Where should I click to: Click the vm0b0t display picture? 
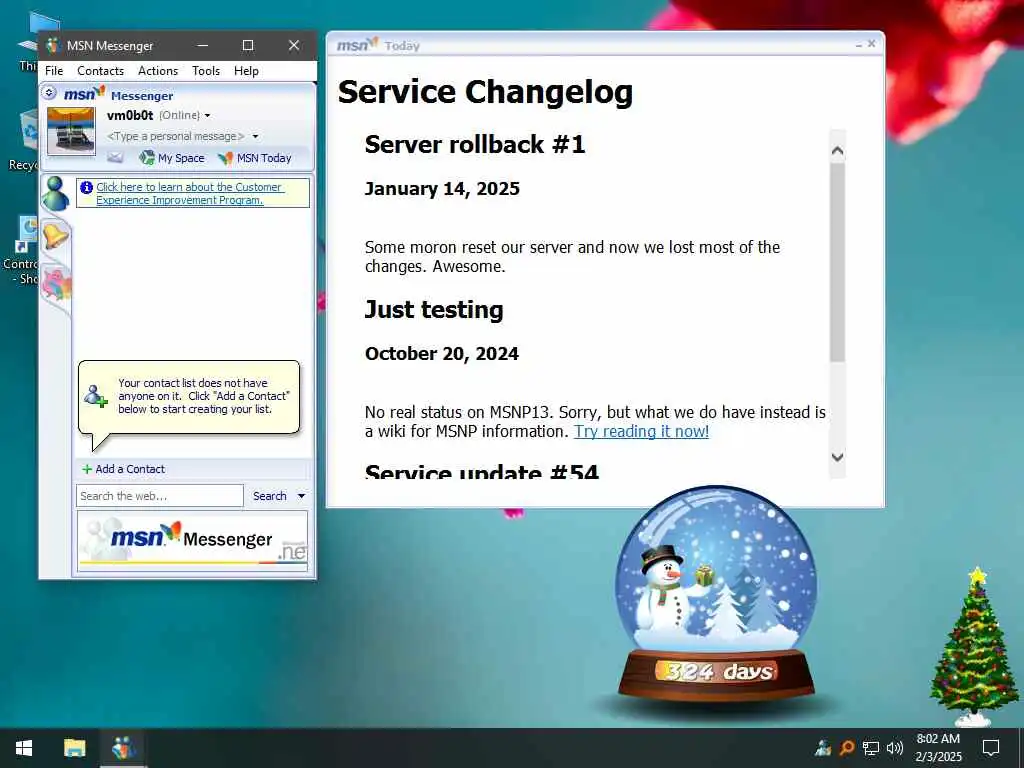(71, 131)
